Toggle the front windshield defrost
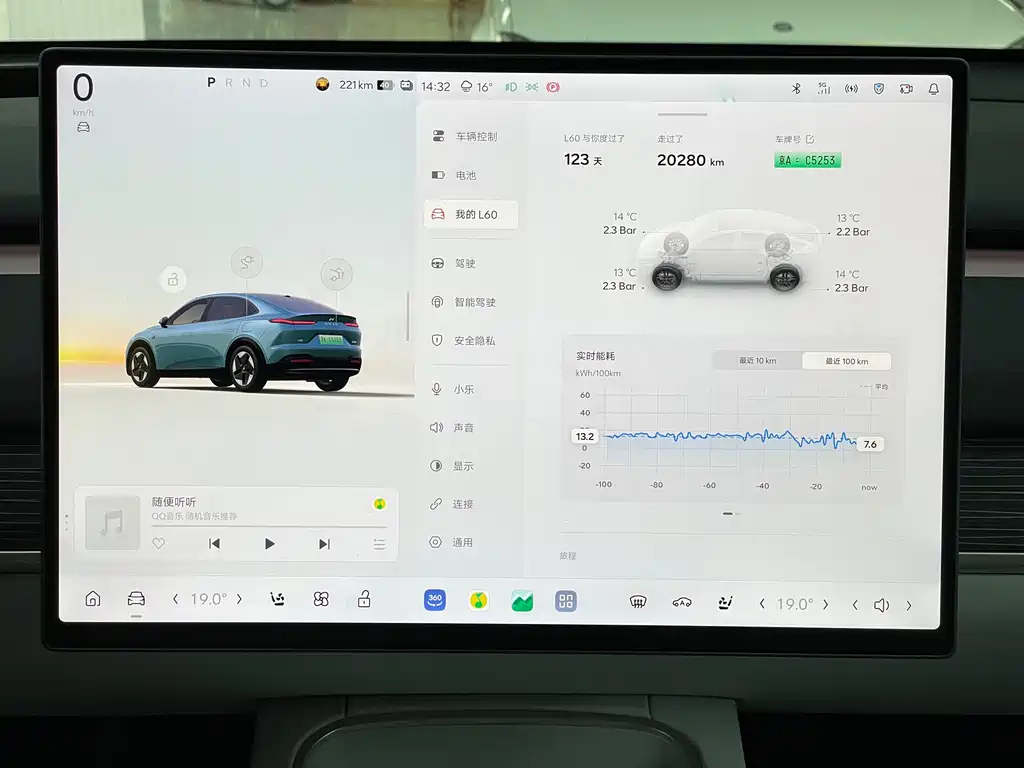 637,602
